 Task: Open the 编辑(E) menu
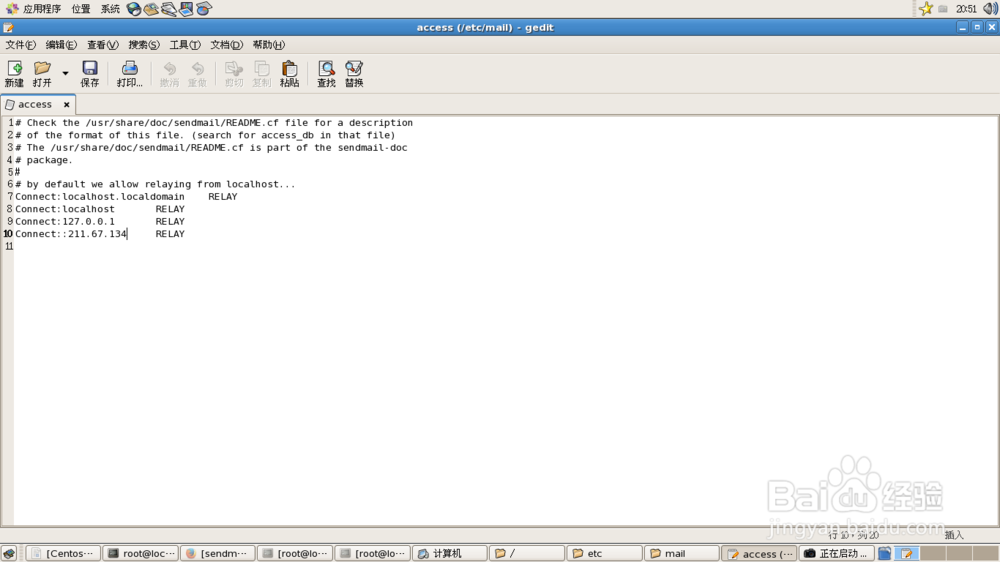pos(61,45)
